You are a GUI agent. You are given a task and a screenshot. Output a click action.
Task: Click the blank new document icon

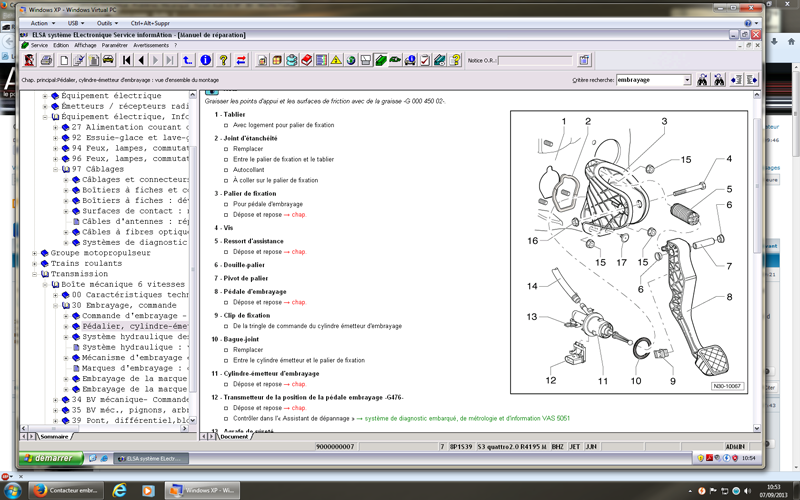coord(64,60)
